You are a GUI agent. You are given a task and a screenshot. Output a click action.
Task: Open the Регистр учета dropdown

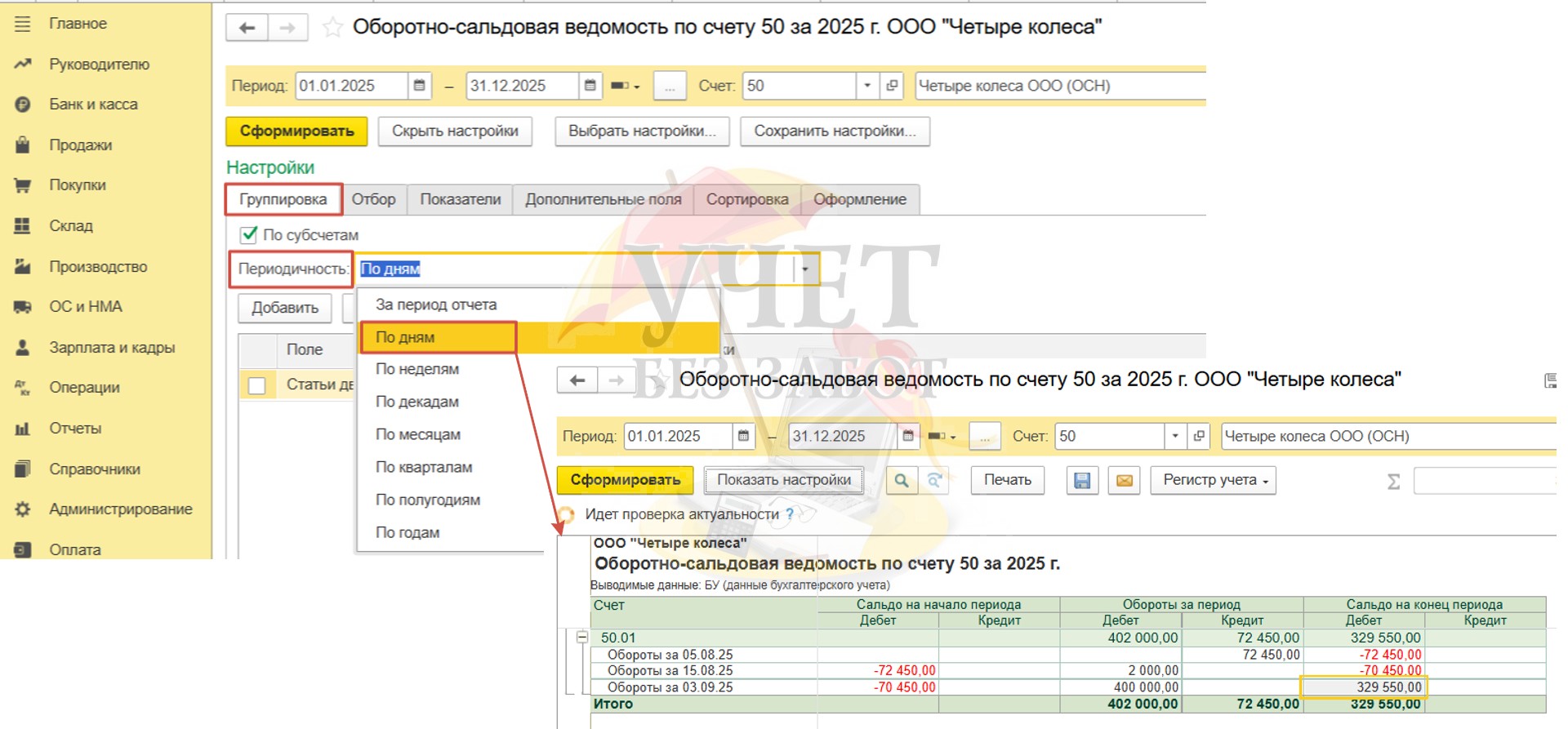[x=1214, y=480]
